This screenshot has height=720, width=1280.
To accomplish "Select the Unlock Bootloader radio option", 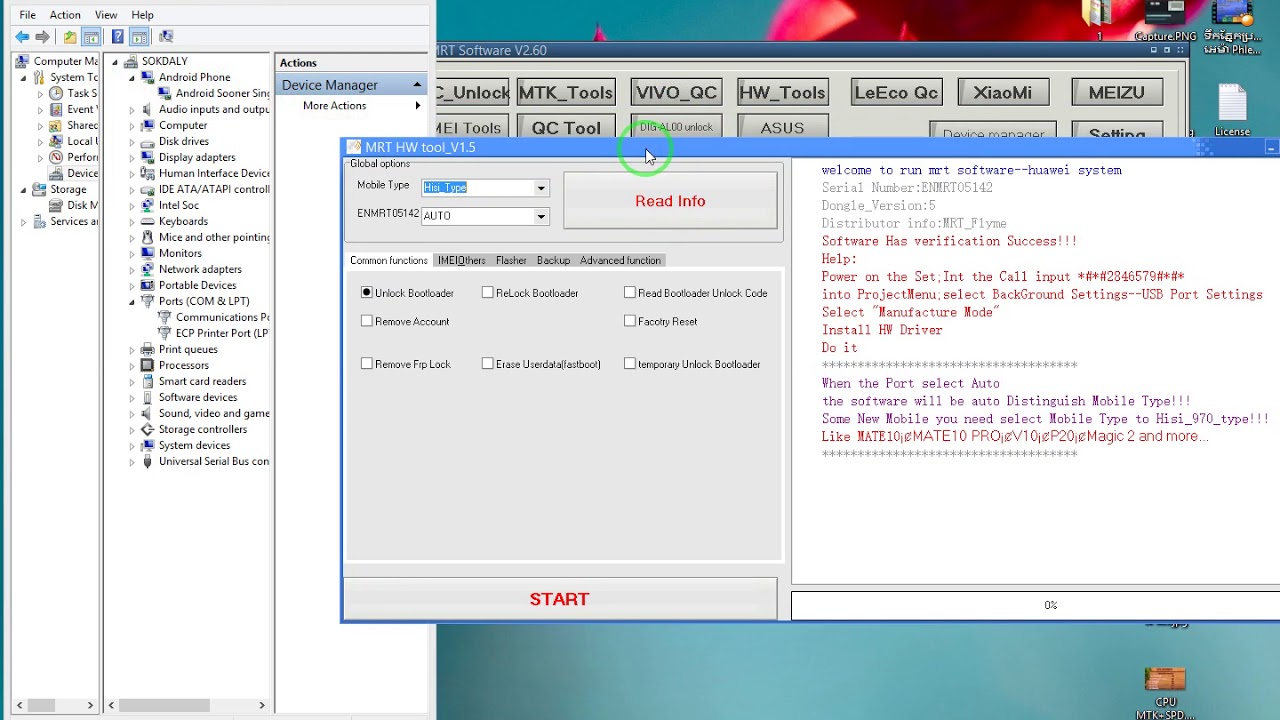I will (x=367, y=293).
